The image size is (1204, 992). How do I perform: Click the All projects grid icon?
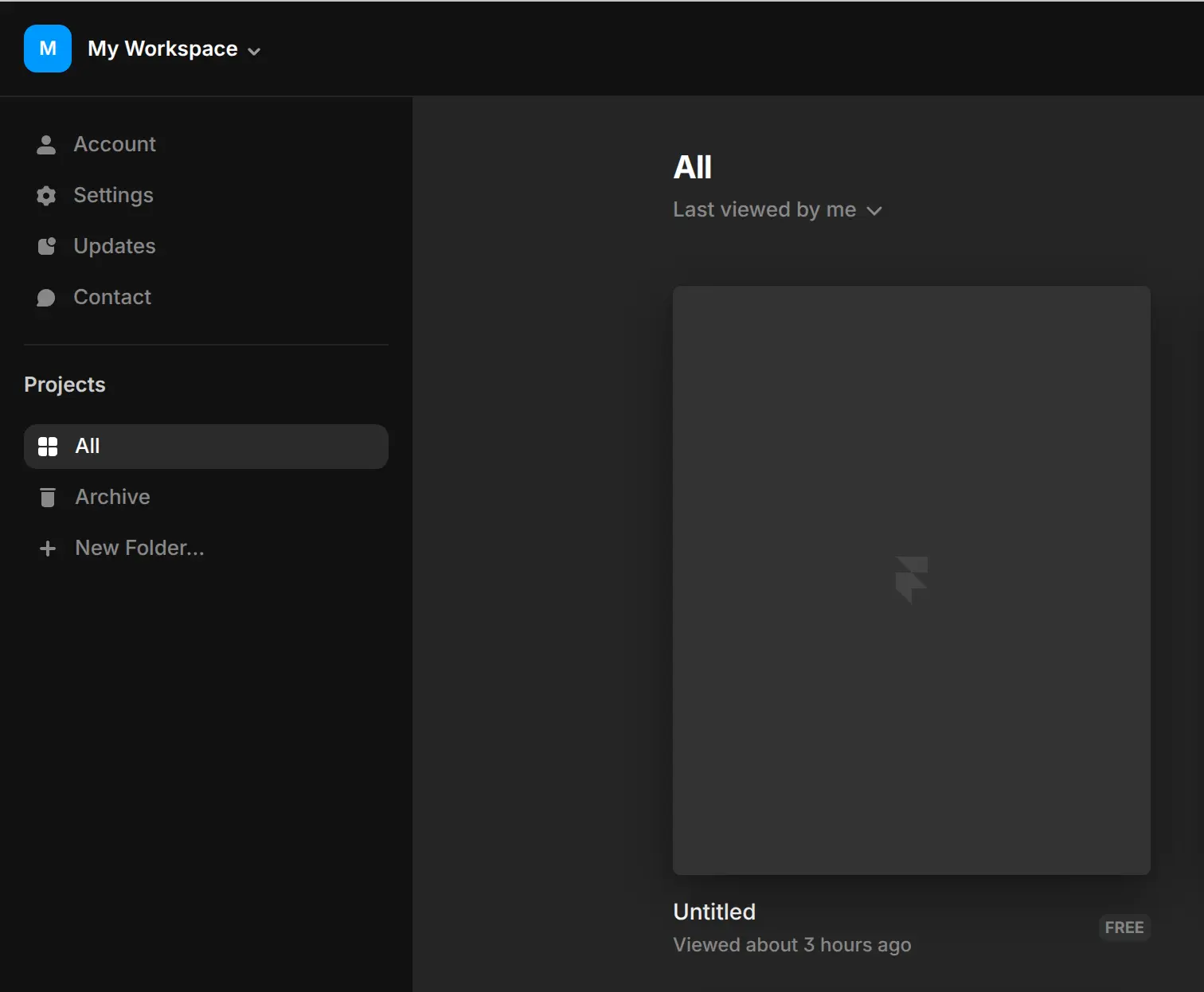point(48,447)
